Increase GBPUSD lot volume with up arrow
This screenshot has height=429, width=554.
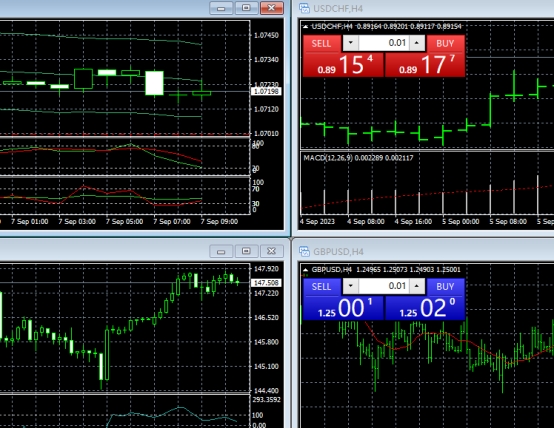coord(417,286)
